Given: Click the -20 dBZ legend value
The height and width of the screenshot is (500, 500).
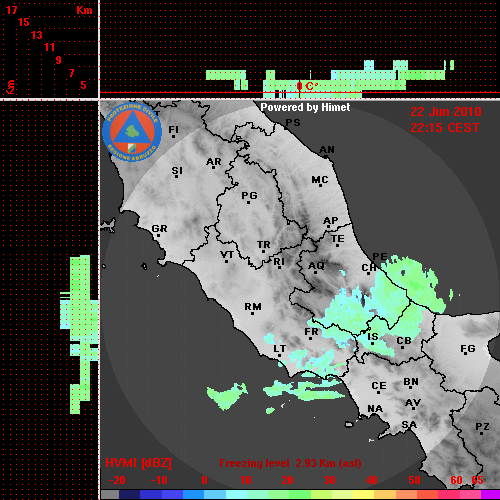Looking at the screenshot, I should click(x=117, y=480).
